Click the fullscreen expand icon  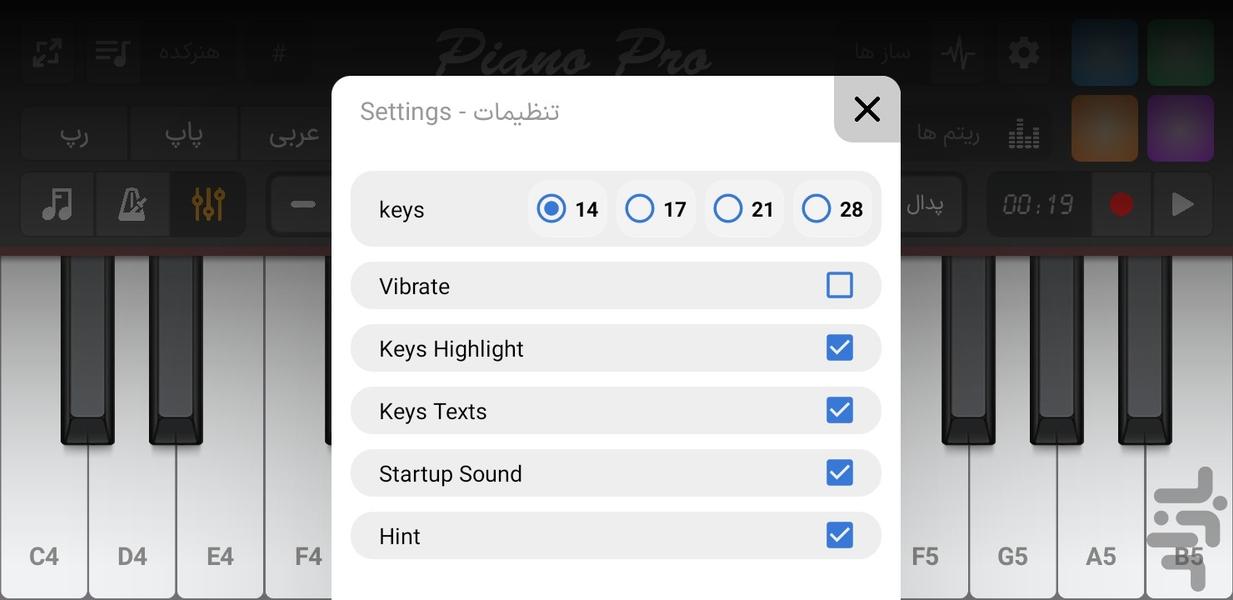(x=47, y=52)
